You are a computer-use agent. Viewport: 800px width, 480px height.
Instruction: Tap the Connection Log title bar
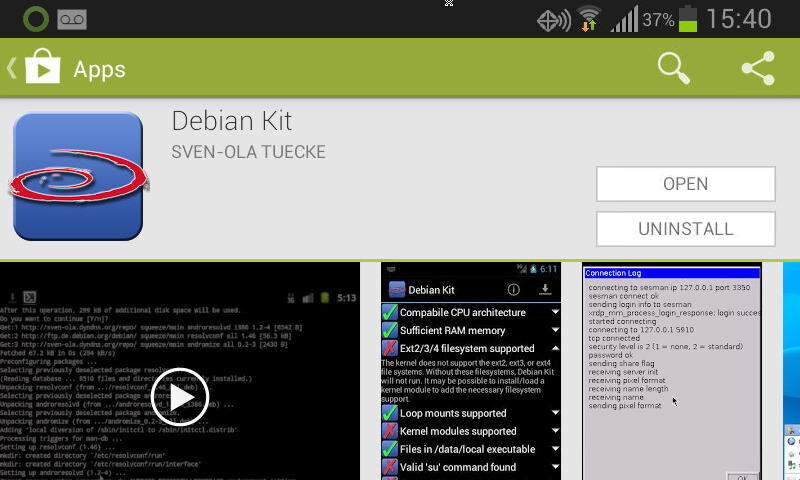(x=672, y=273)
